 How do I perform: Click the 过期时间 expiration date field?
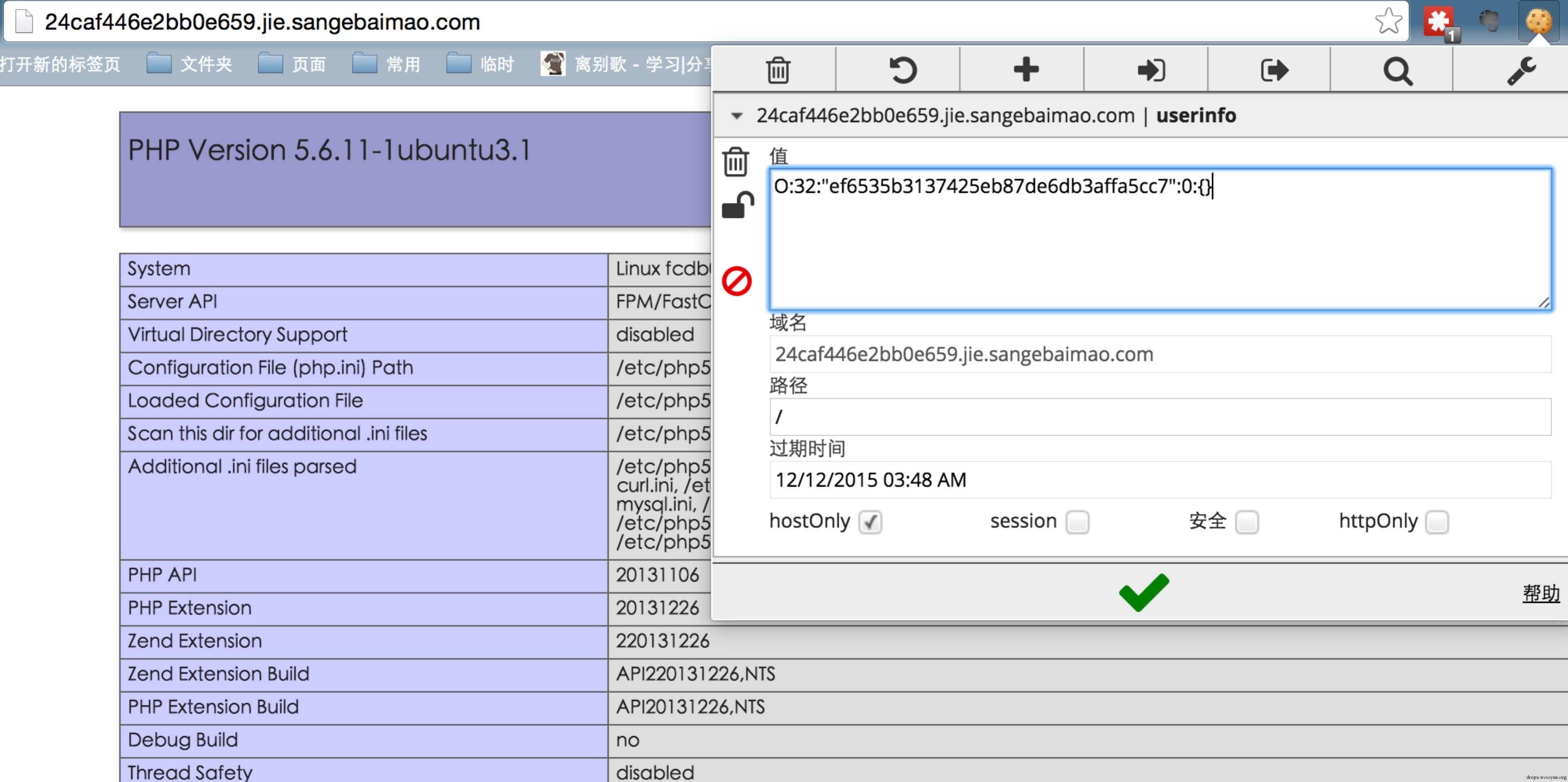(1159, 480)
